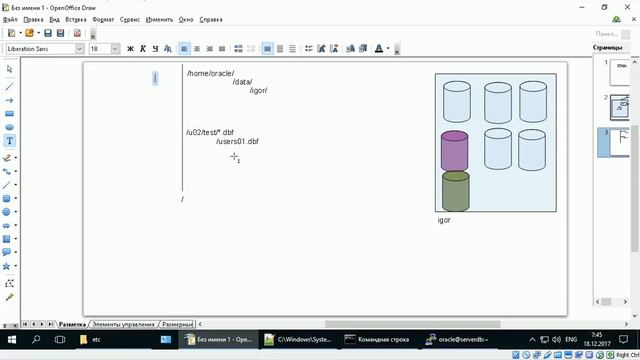The width and height of the screenshot is (640, 360).
Task: Select the green cylinder shape
Action: click(456, 191)
